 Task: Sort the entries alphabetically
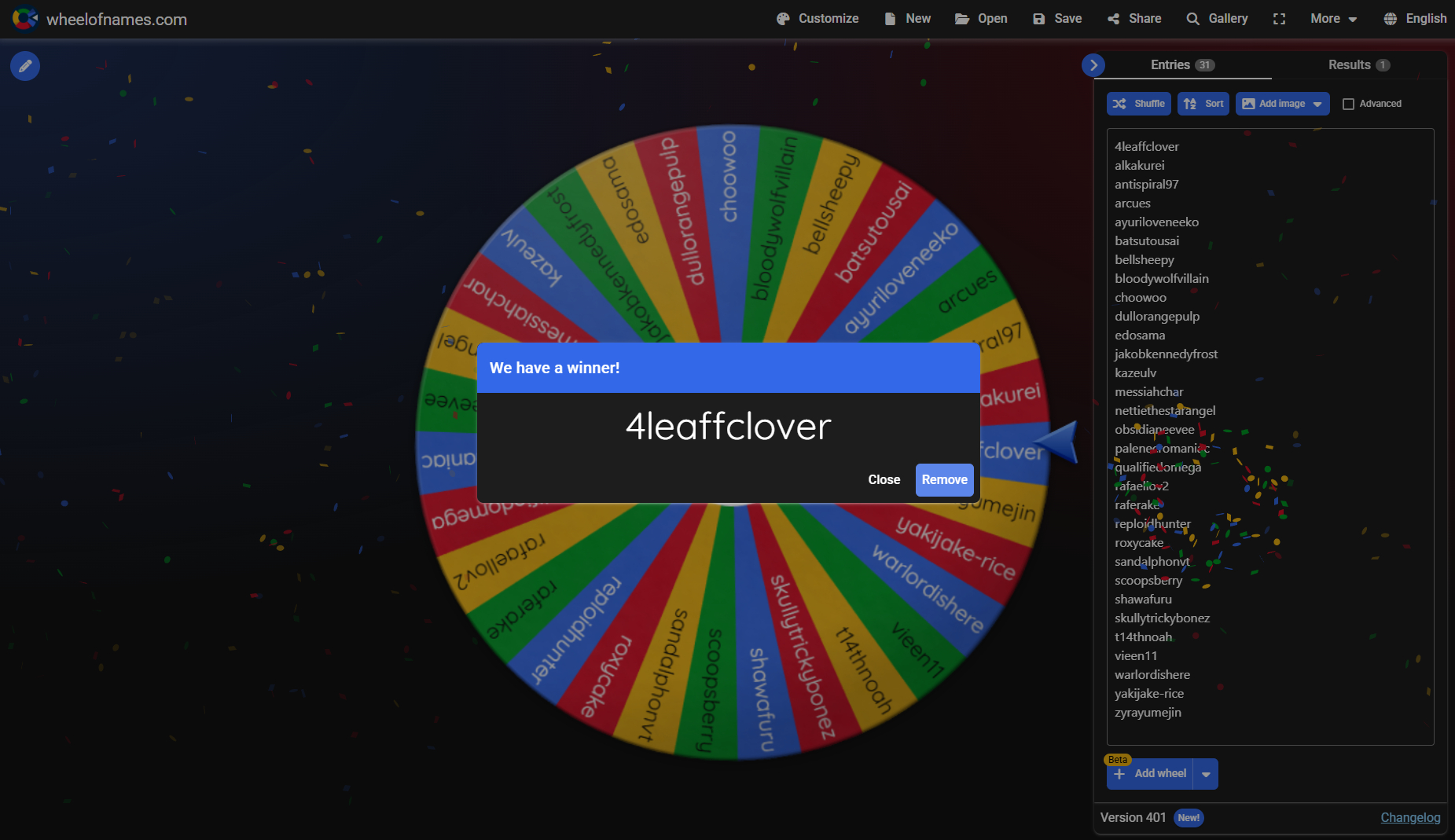click(1203, 104)
